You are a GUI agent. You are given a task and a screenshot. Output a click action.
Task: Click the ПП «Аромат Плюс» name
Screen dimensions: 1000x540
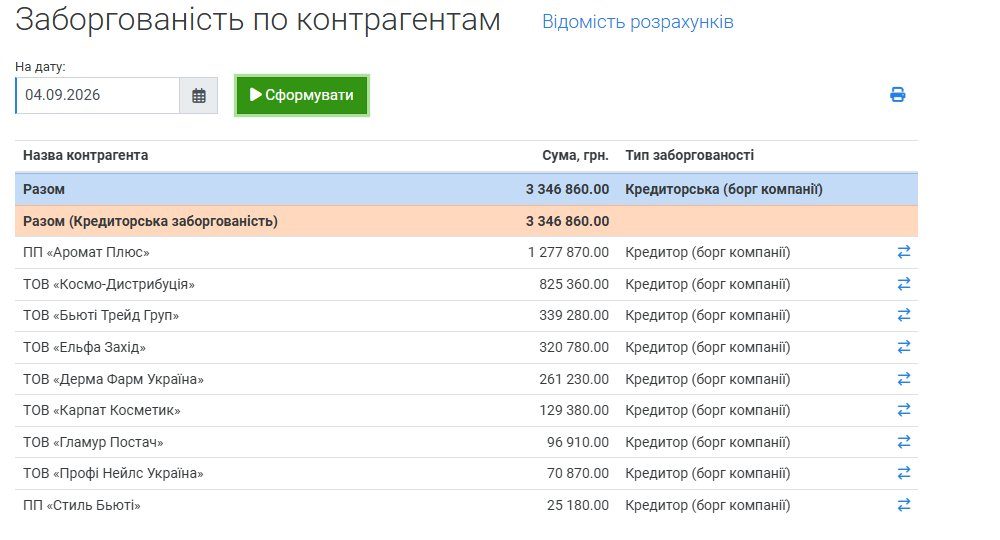pos(86,252)
